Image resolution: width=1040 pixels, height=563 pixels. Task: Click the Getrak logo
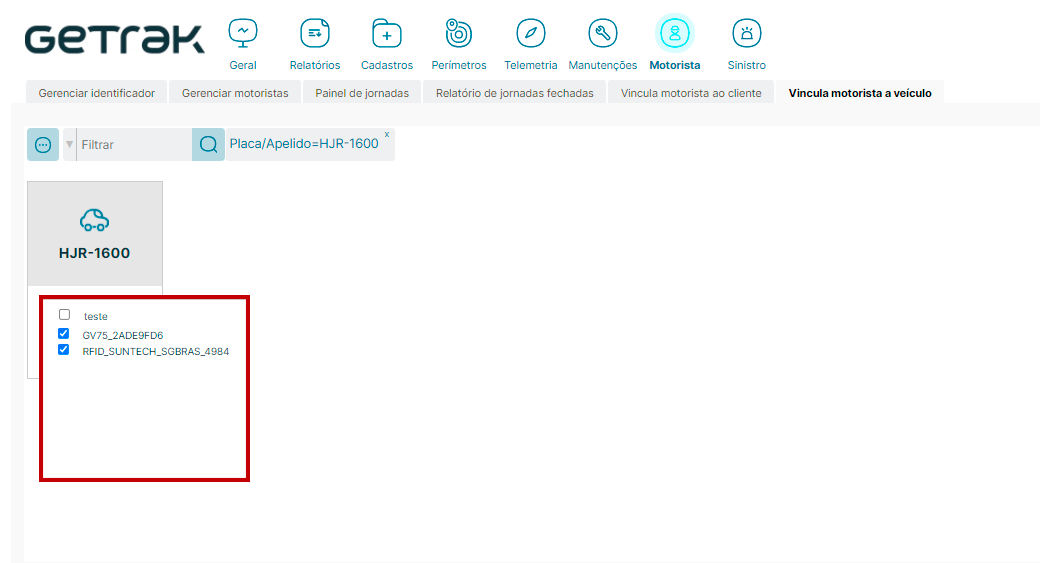(x=114, y=39)
